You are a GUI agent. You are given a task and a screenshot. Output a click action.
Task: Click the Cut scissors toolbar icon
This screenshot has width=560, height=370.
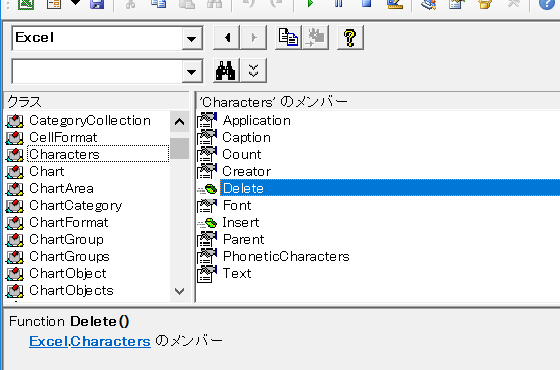(x=130, y=4)
